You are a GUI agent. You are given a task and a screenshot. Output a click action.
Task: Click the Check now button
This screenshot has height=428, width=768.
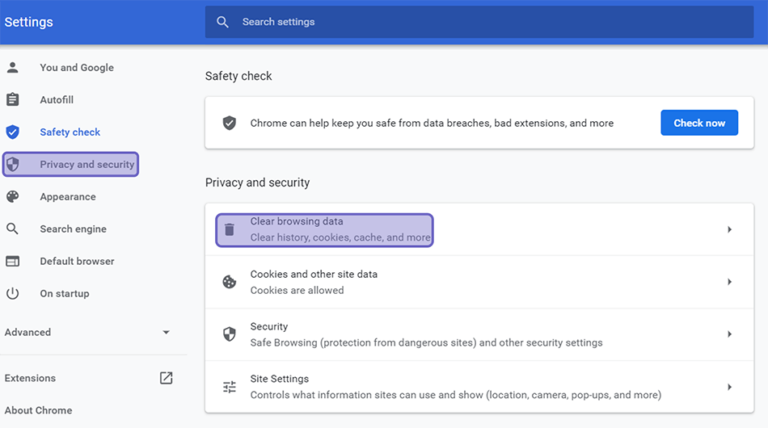tap(699, 122)
